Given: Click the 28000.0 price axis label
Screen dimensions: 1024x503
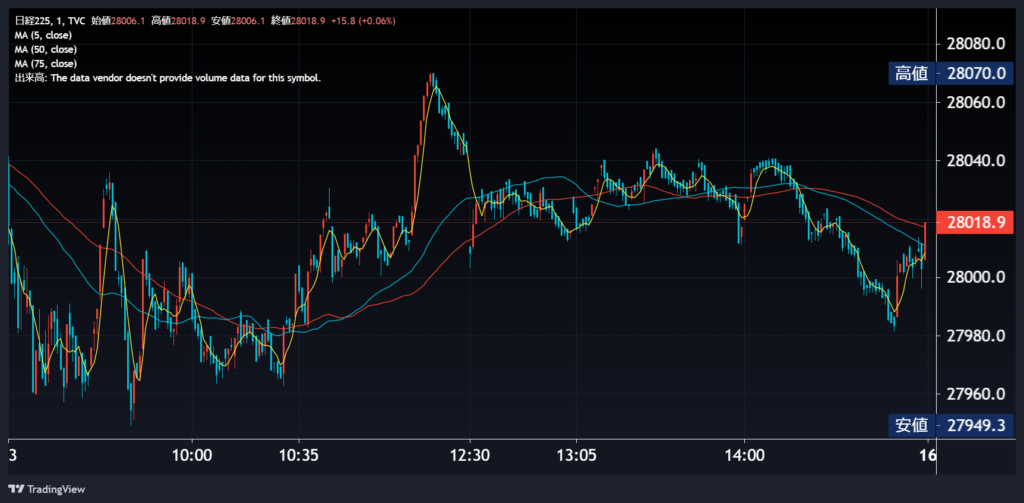Looking at the screenshot, I should pos(976,277).
